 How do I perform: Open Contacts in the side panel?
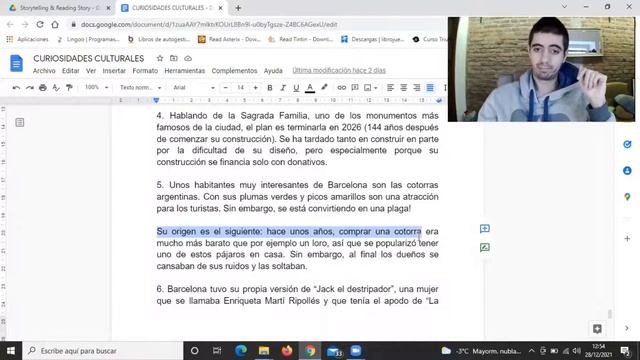pyautogui.click(x=627, y=171)
